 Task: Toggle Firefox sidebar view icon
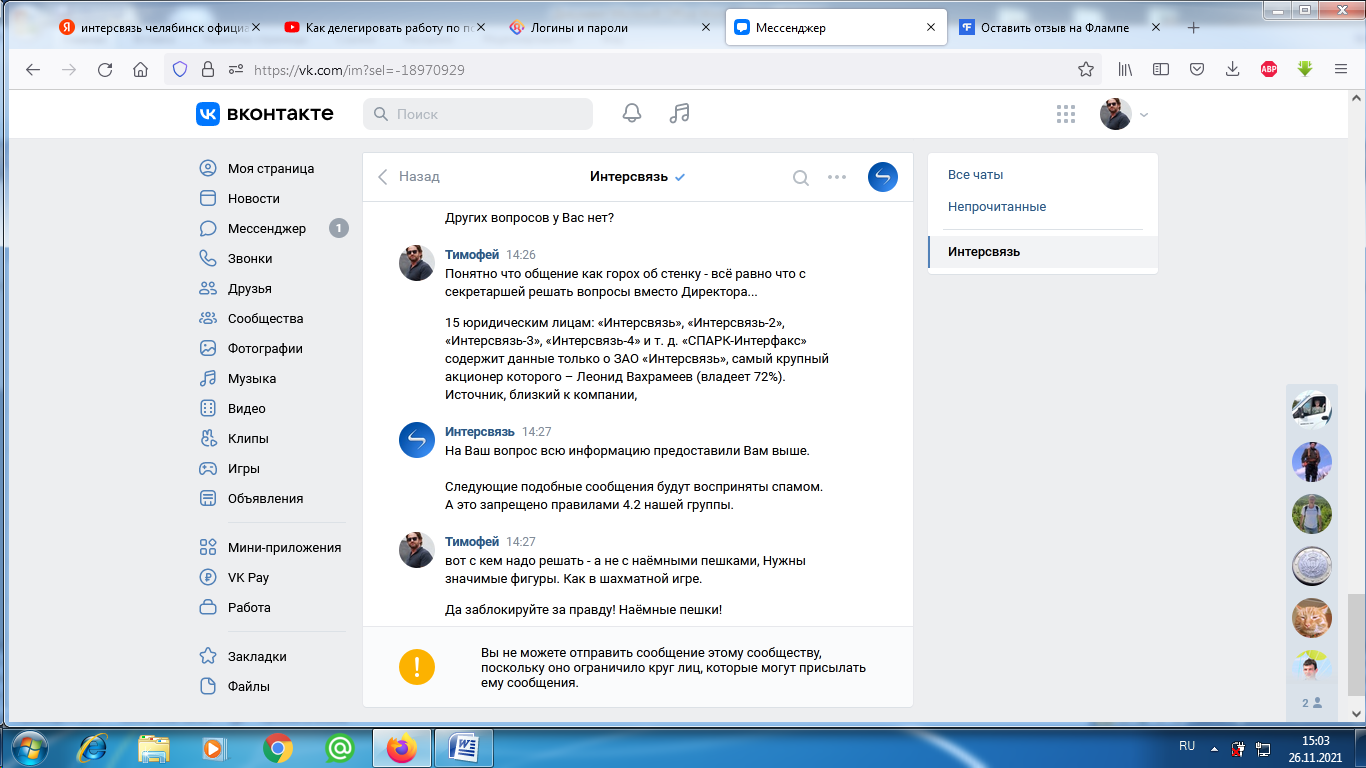pyautogui.click(x=1161, y=69)
